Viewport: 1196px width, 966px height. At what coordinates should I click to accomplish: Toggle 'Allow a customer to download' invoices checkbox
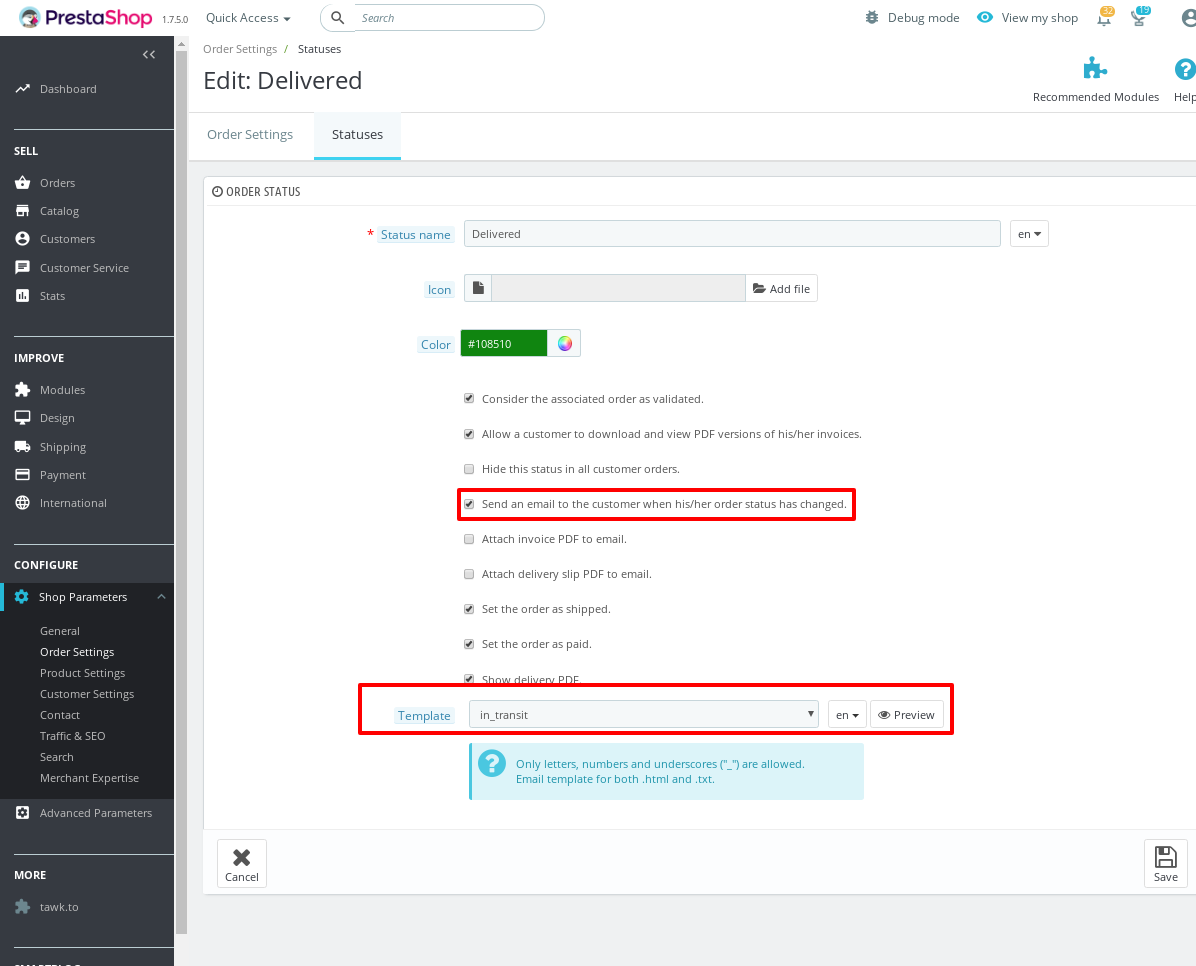pyautogui.click(x=469, y=433)
